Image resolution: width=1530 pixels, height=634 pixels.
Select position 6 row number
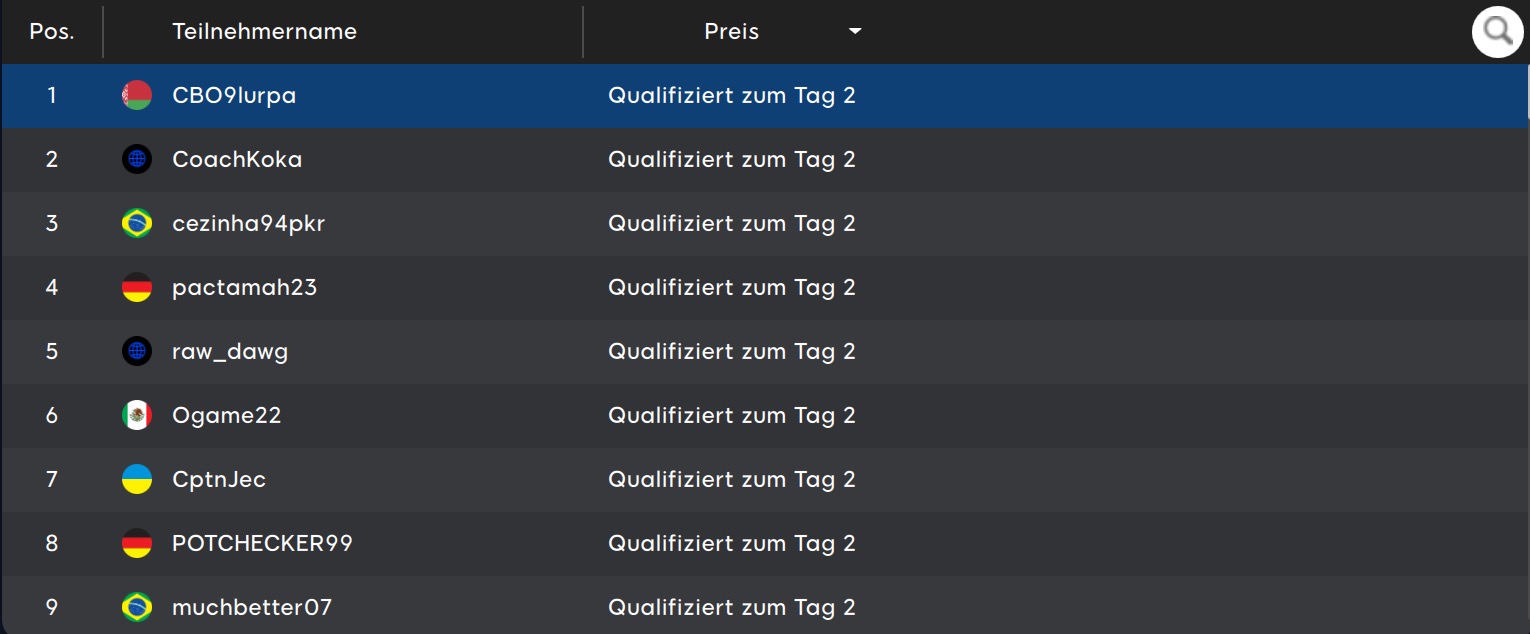[x=52, y=416]
